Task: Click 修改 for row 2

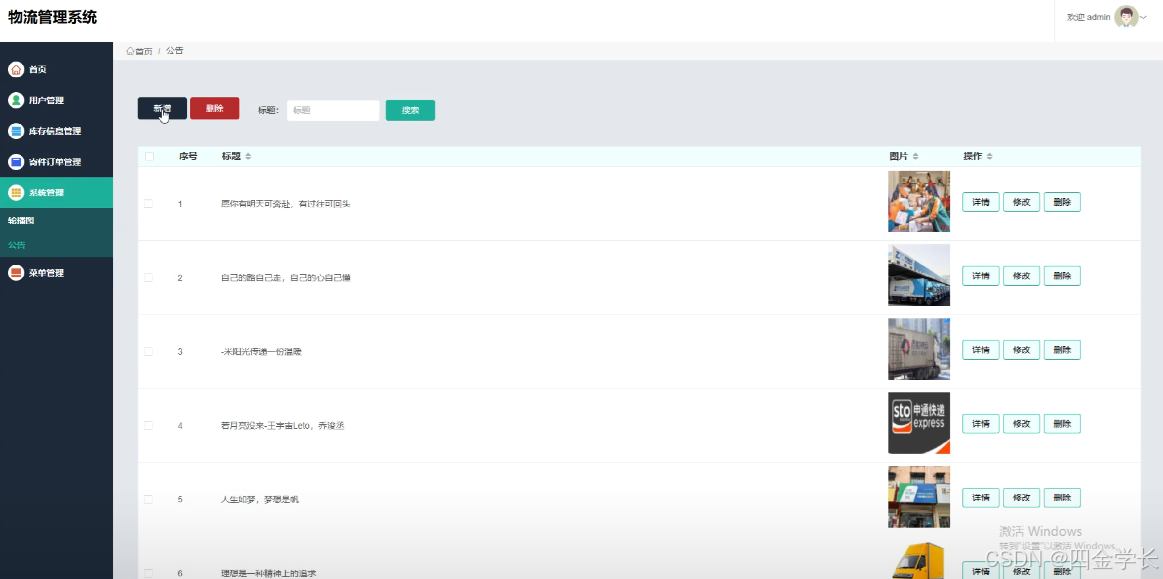Action: pos(1021,276)
